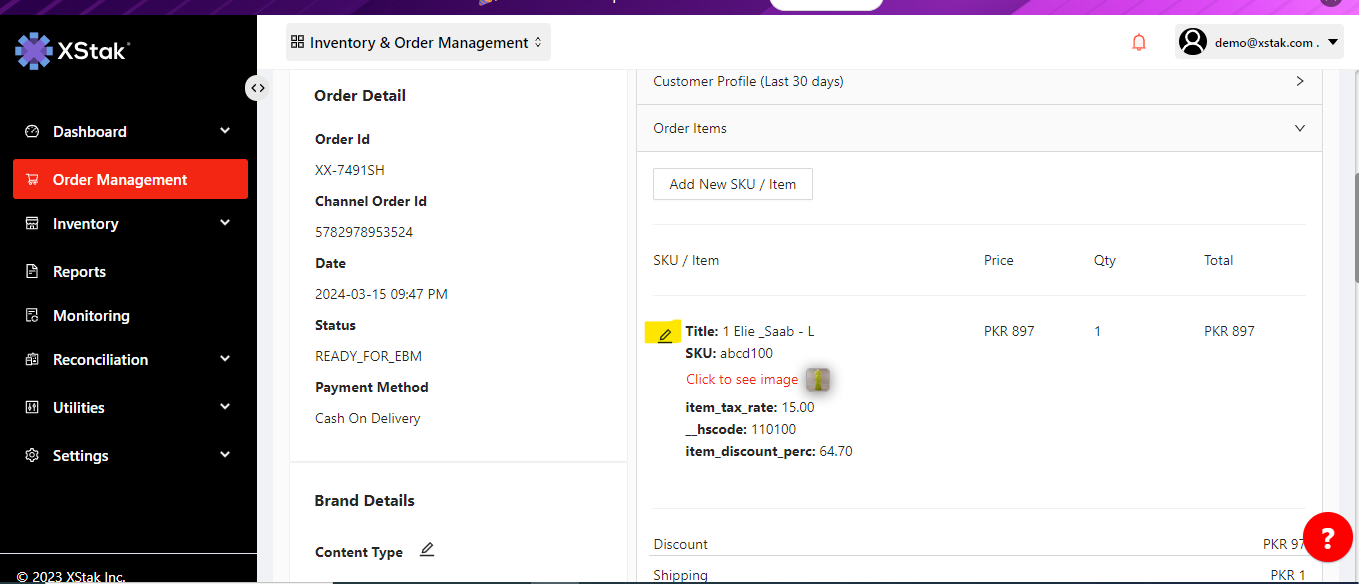
Task: Click the Monitoring sidebar icon
Action: point(32,316)
